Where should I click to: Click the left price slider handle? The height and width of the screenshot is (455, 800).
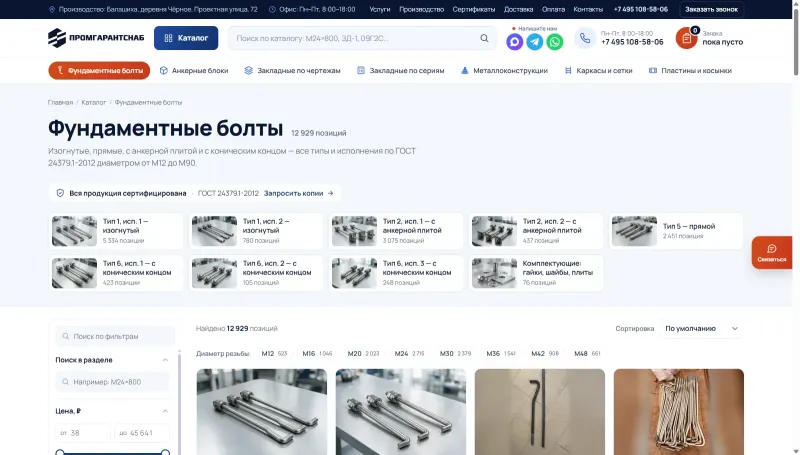[x=60, y=452]
